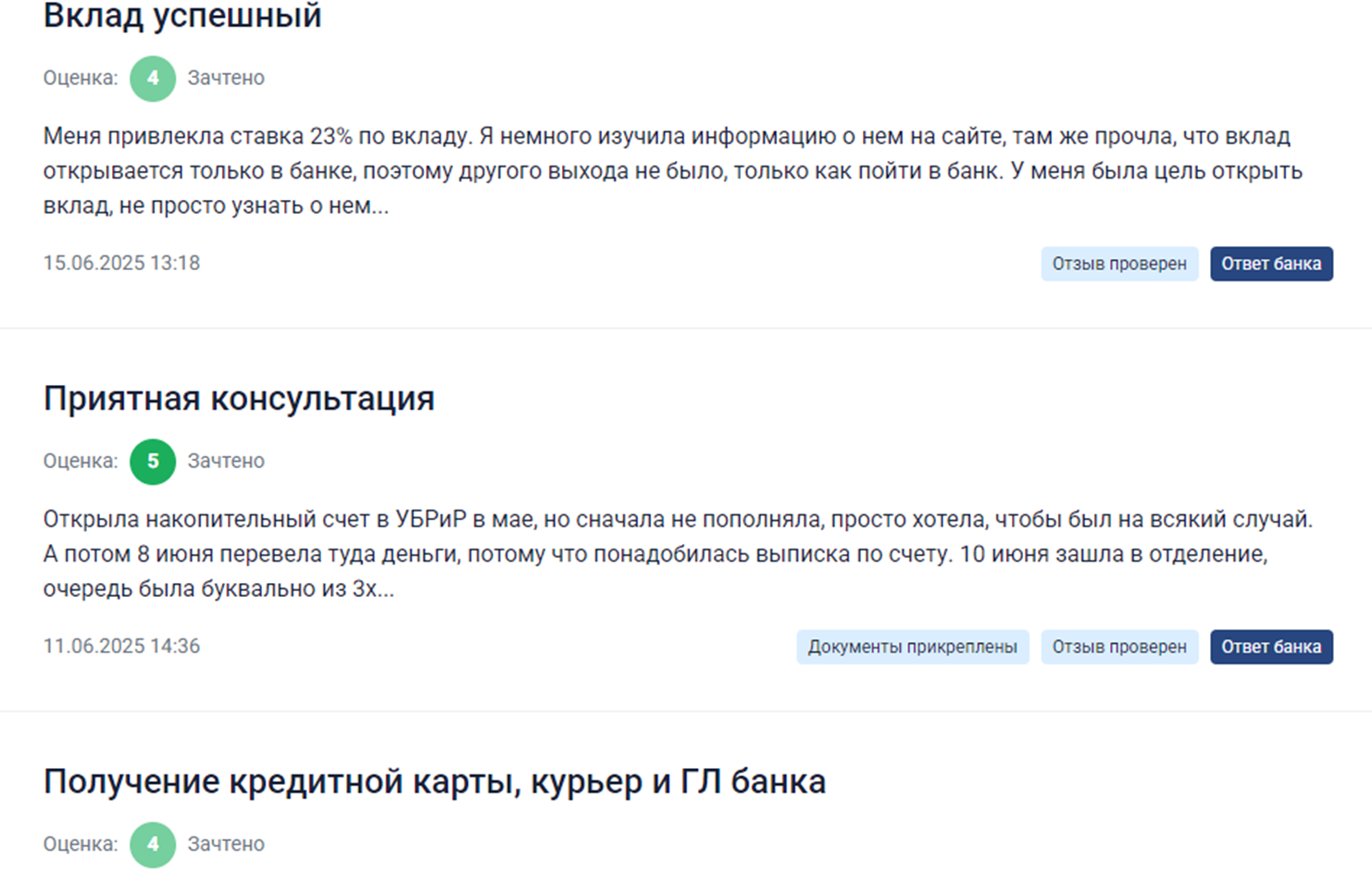Click Зачтено label beside the rating 5
The image size is (1372, 879).
pos(226,462)
